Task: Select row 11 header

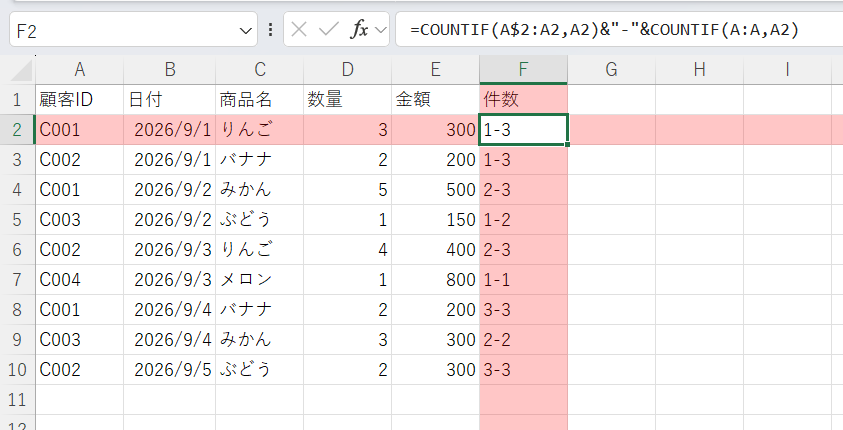Action: click(17, 399)
